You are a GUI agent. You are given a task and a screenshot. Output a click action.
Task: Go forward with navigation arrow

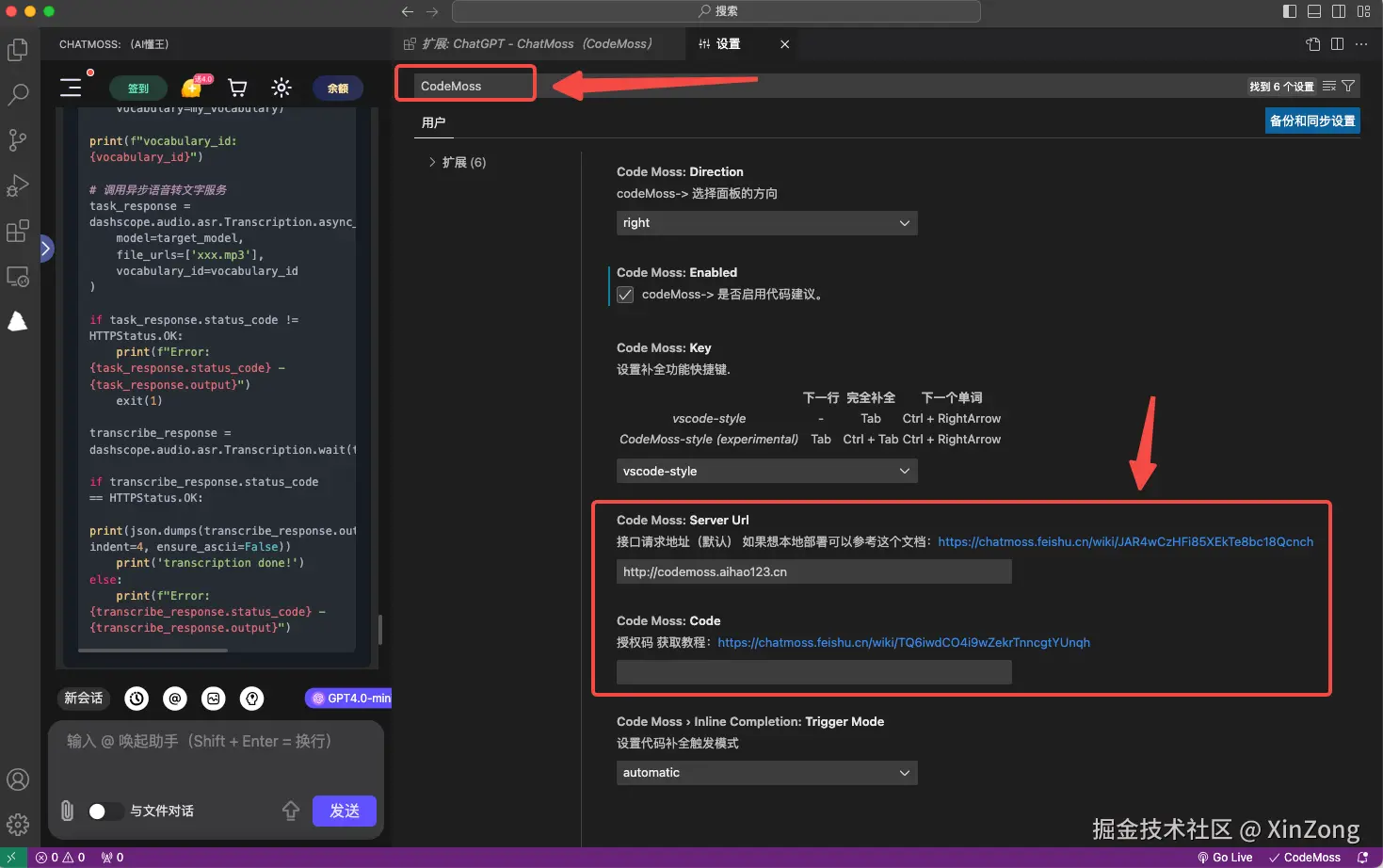click(432, 11)
